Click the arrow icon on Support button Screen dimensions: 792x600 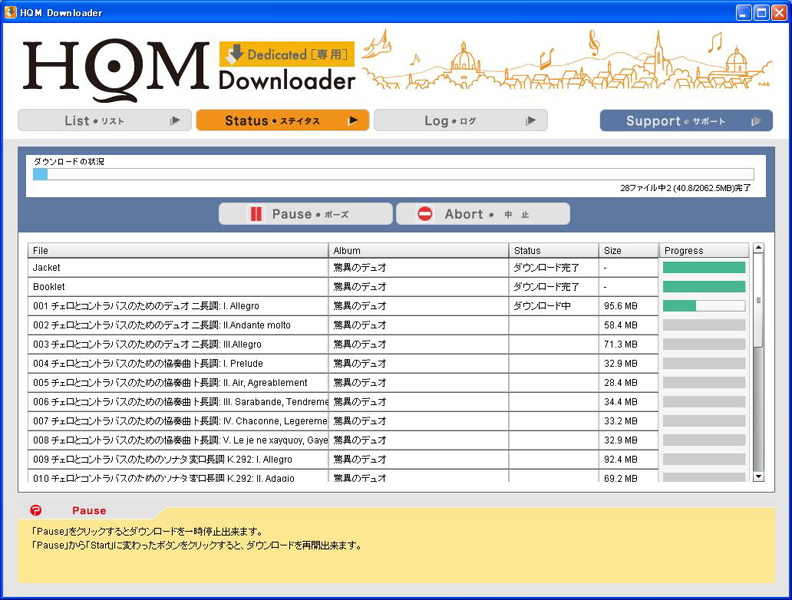tap(756, 121)
